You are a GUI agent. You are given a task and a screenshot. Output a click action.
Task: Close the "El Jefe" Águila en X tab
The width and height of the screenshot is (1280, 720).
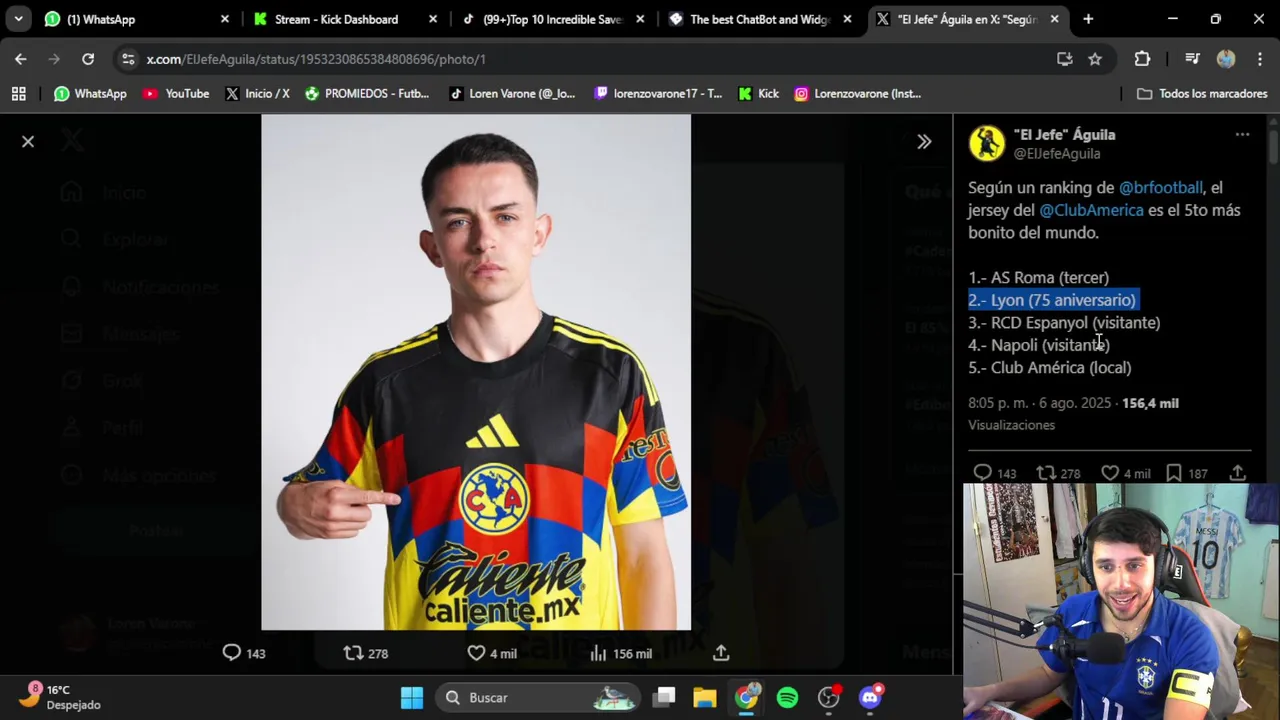click(x=1054, y=19)
